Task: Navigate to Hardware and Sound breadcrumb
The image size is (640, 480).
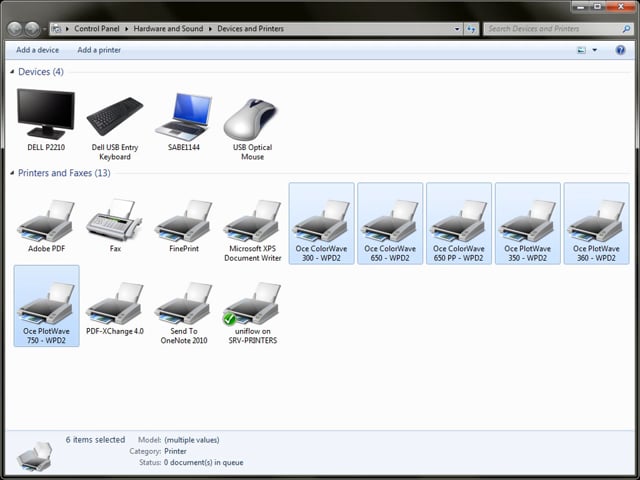Action: [168, 29]
